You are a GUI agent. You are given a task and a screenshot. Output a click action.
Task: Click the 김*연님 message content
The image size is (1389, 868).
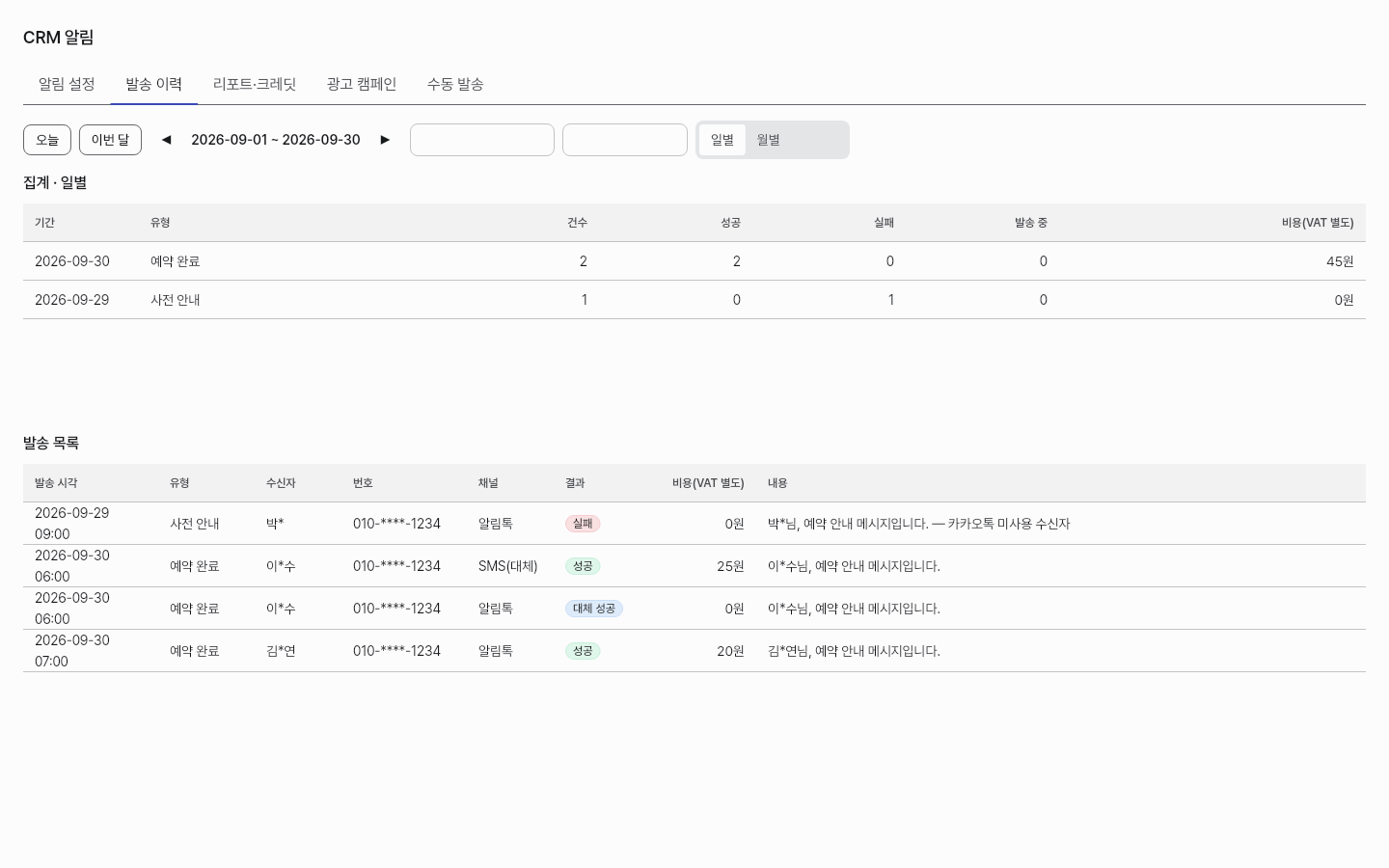(x=854, y=651)
